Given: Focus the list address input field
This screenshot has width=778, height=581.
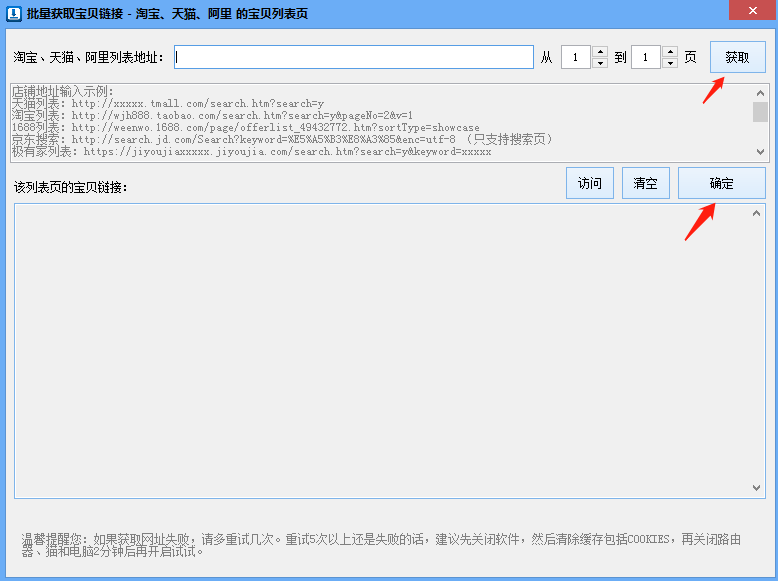Looking at the screenshot, I should [x=354, y=57].
